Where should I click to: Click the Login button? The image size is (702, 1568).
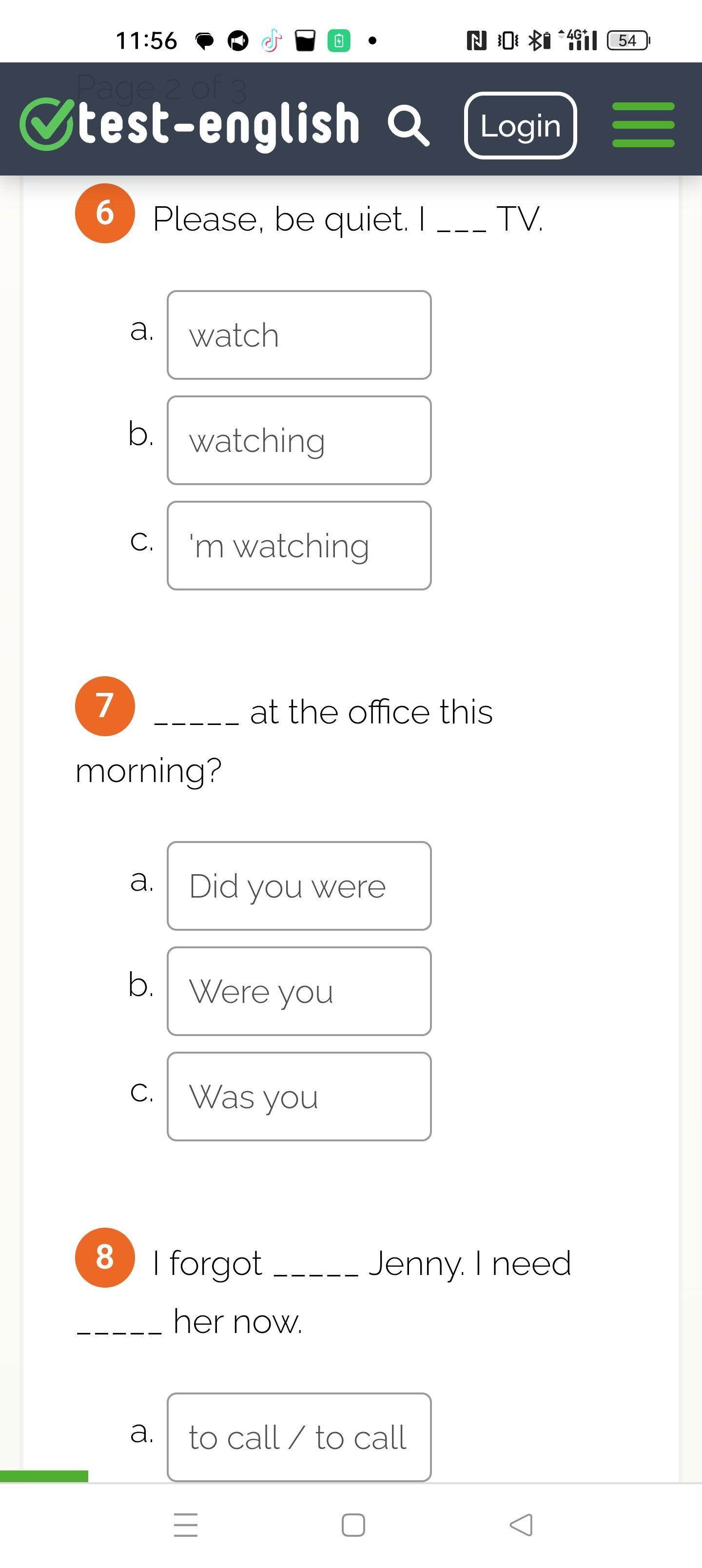point(520,125)
